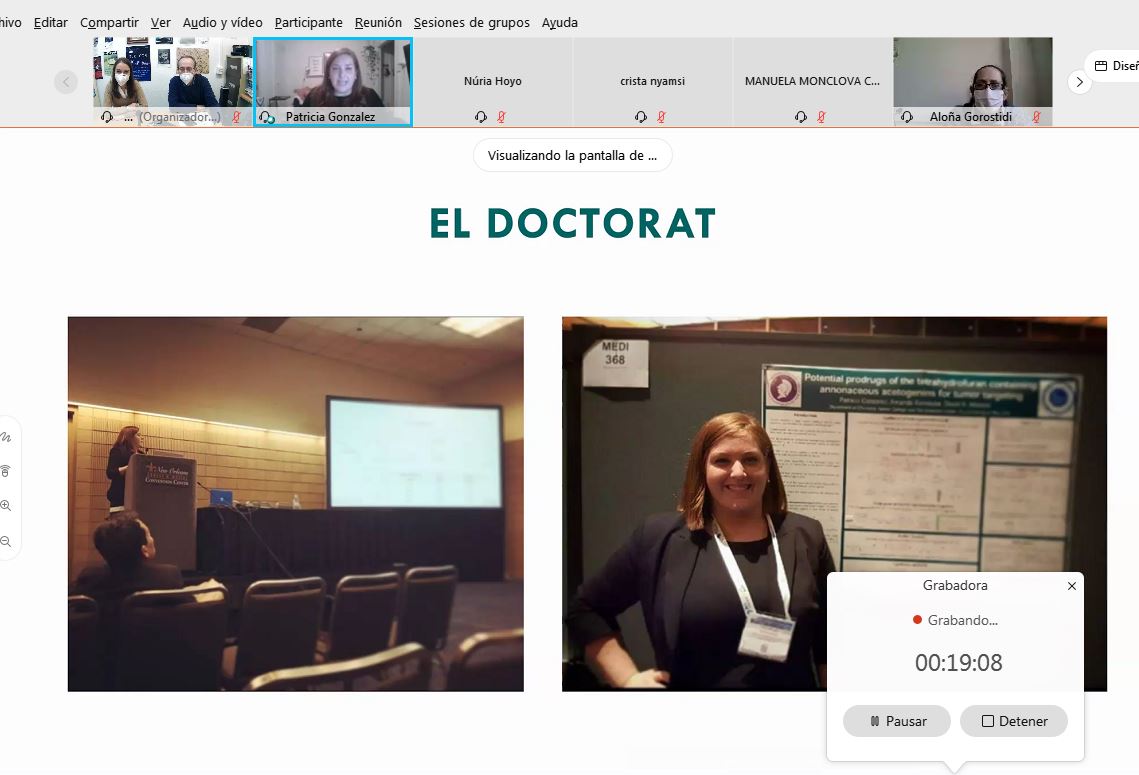Click crista nyamsi's headset audio icon
1139x775 pixels.
point(641,117)
